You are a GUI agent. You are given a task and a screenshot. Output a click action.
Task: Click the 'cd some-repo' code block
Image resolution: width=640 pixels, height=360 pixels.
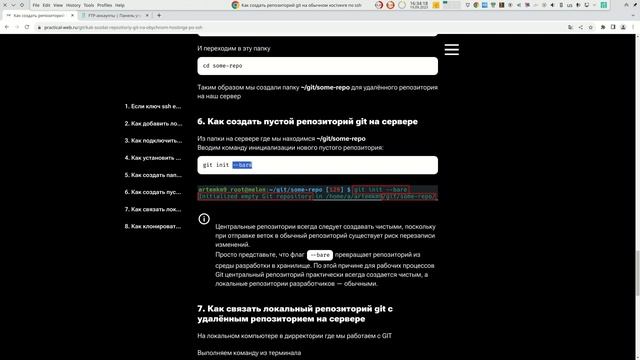[318, 66]
